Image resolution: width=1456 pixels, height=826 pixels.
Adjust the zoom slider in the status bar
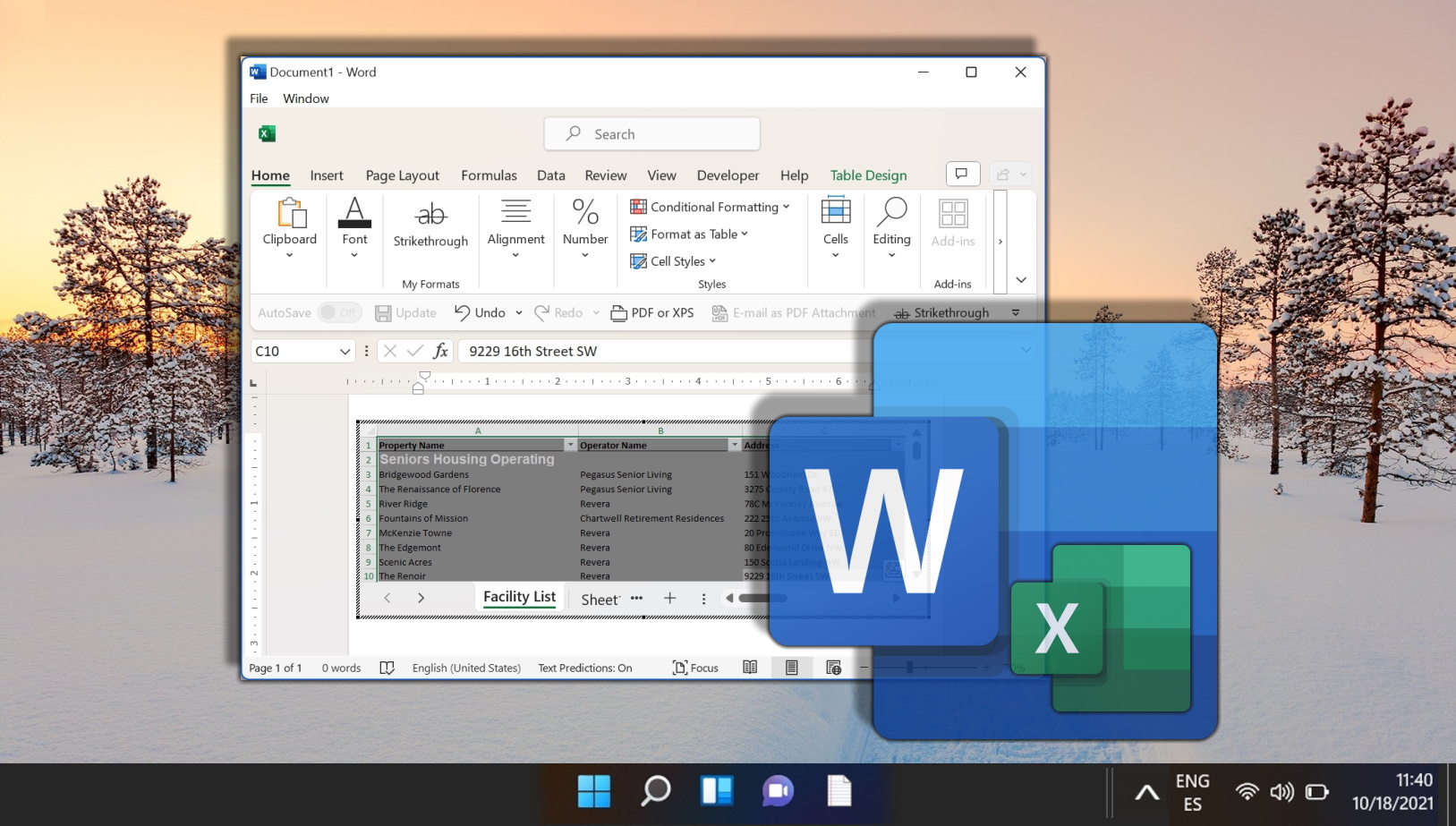click(908, 668)
